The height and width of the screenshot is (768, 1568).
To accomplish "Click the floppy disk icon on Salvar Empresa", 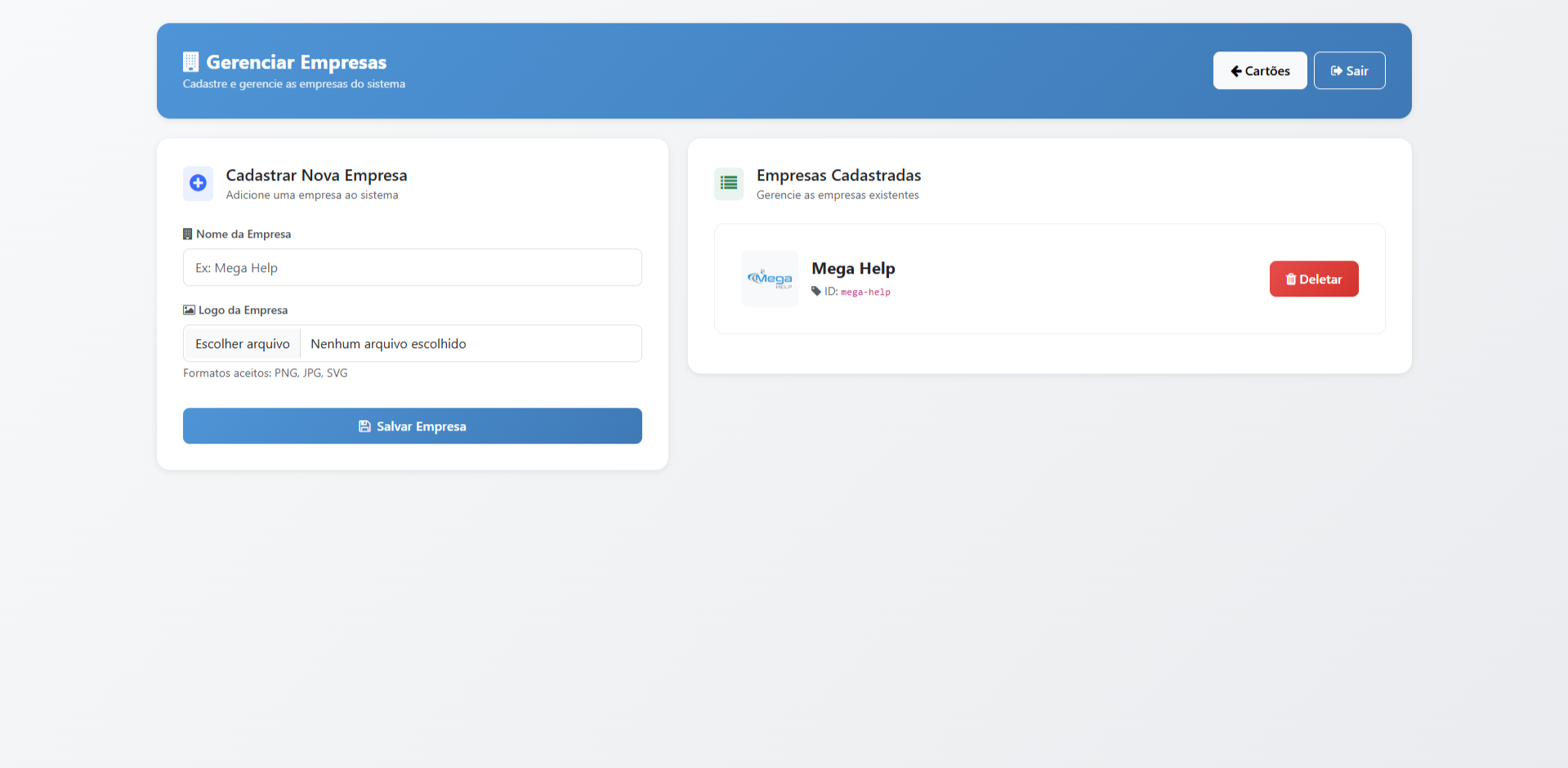I will point(364,426).
